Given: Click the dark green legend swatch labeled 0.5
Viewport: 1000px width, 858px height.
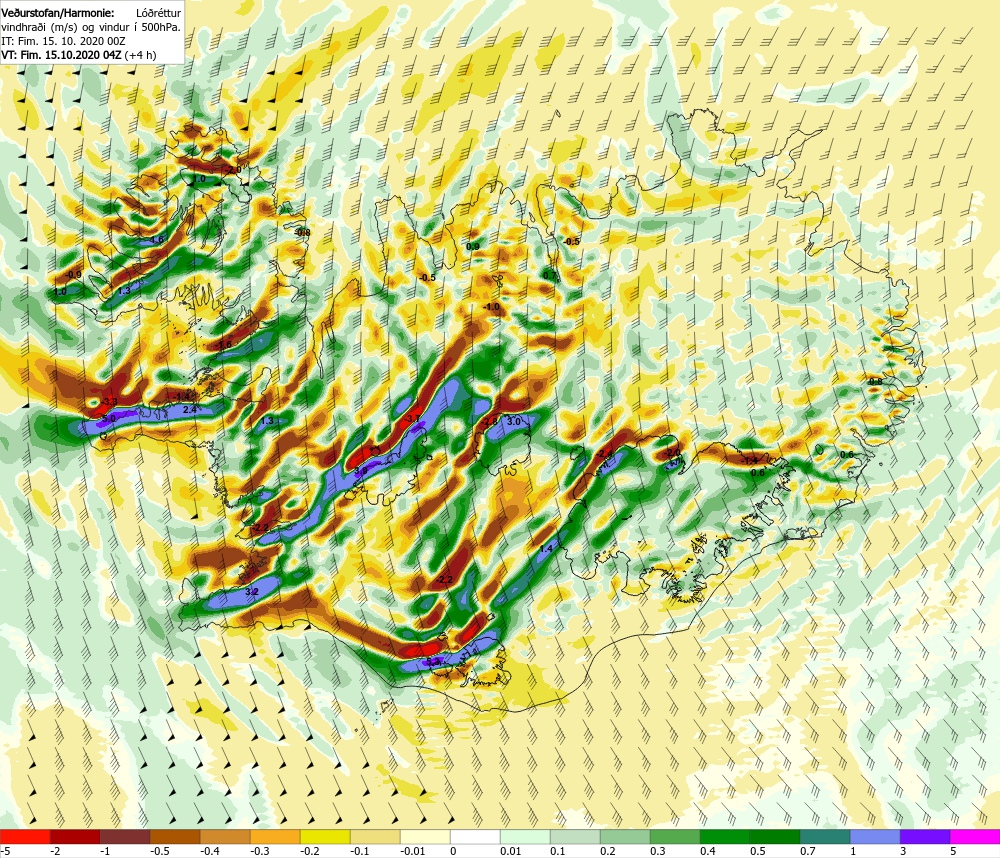Looking at the screenshot, I should pos(775,836).
